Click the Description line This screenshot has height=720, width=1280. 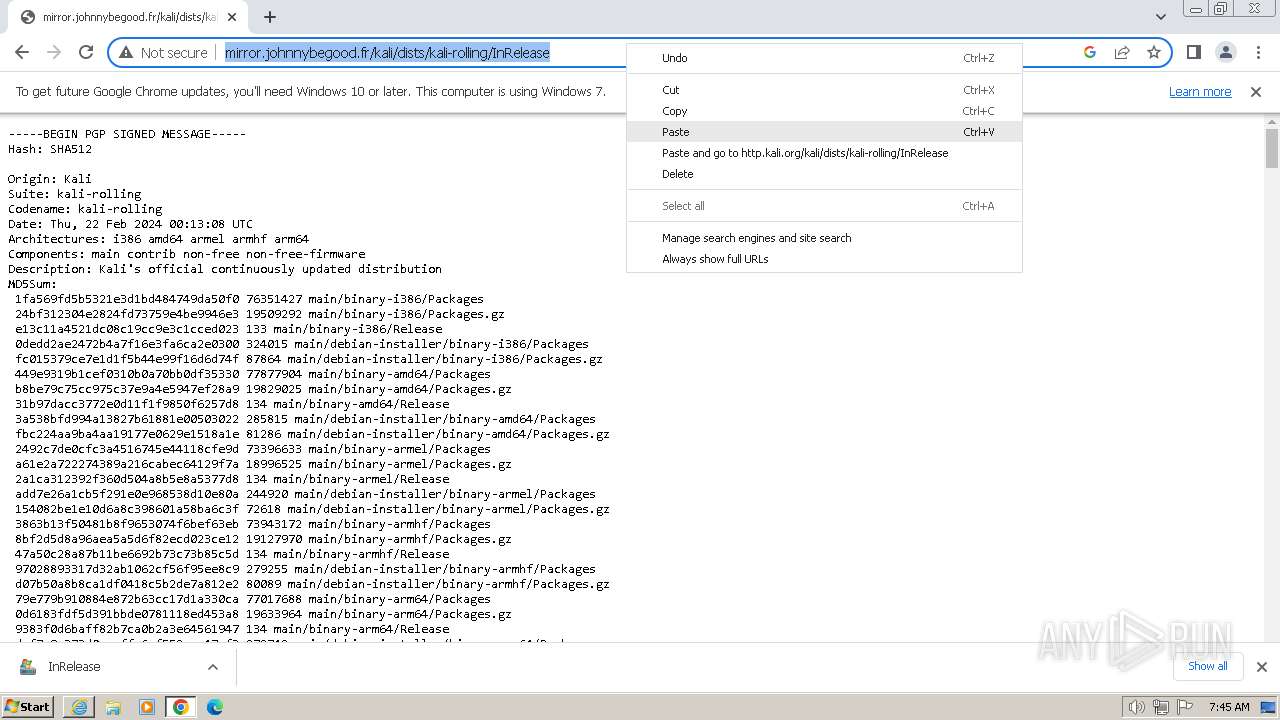pos(225,269)
